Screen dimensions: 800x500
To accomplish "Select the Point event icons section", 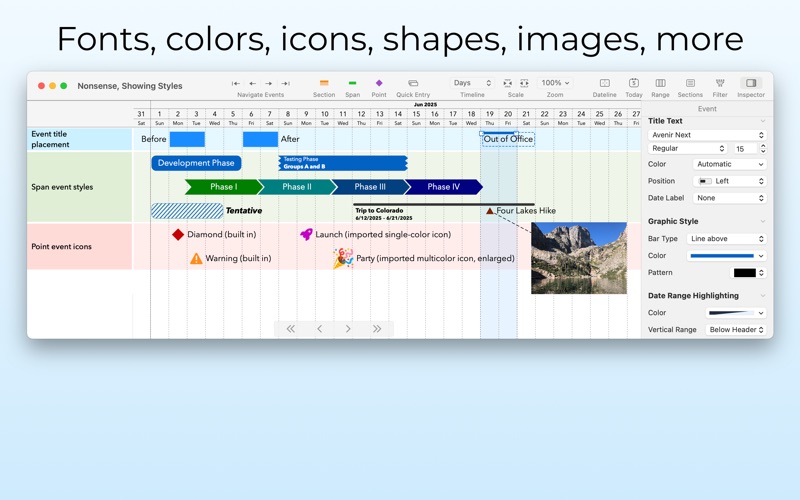I will click(80, 246).
